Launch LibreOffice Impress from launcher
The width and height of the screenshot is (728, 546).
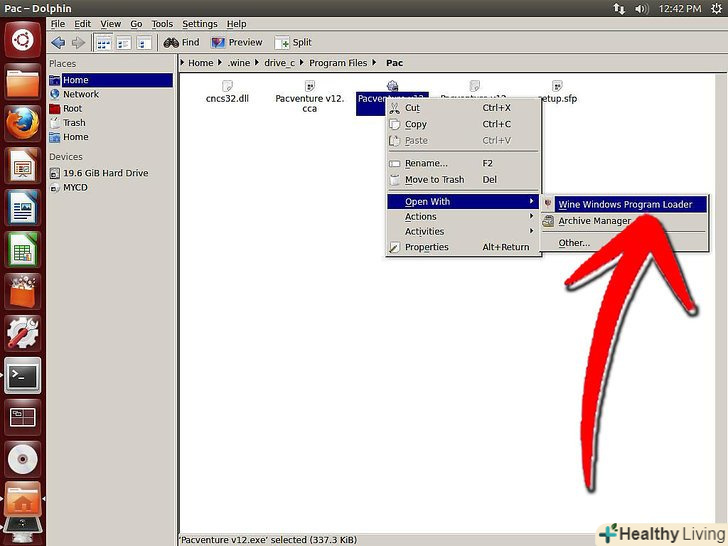[x=22, y=166]
